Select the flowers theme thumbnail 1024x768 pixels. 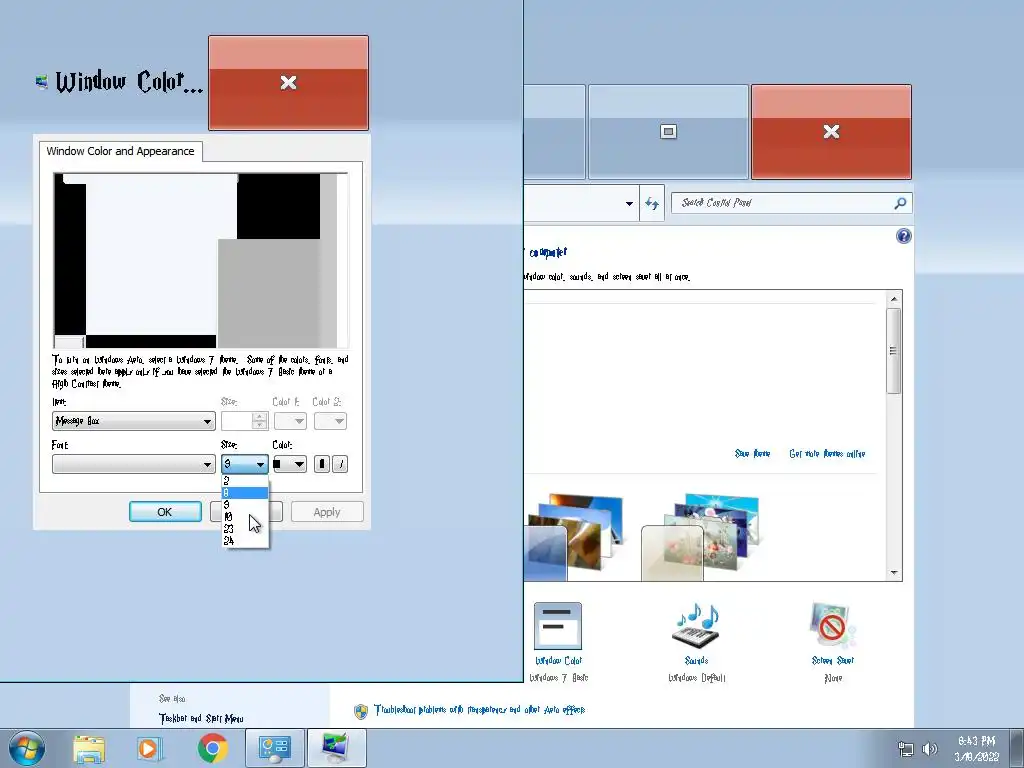tap(701, 538)
